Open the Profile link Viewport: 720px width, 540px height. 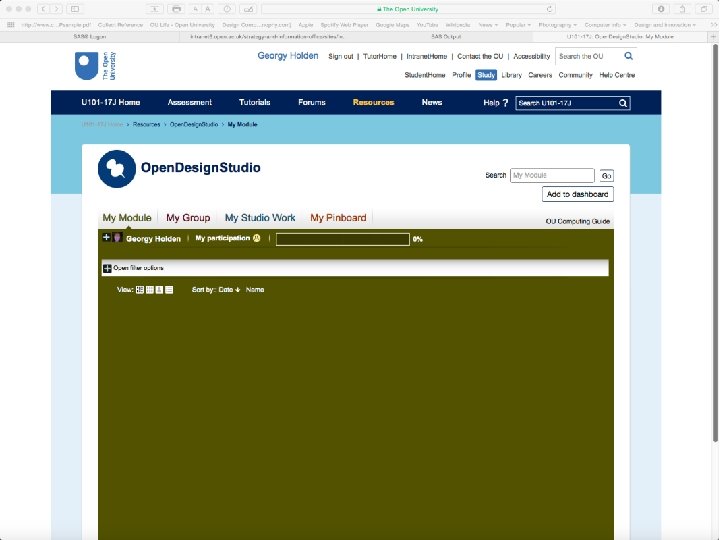(461, 75)
